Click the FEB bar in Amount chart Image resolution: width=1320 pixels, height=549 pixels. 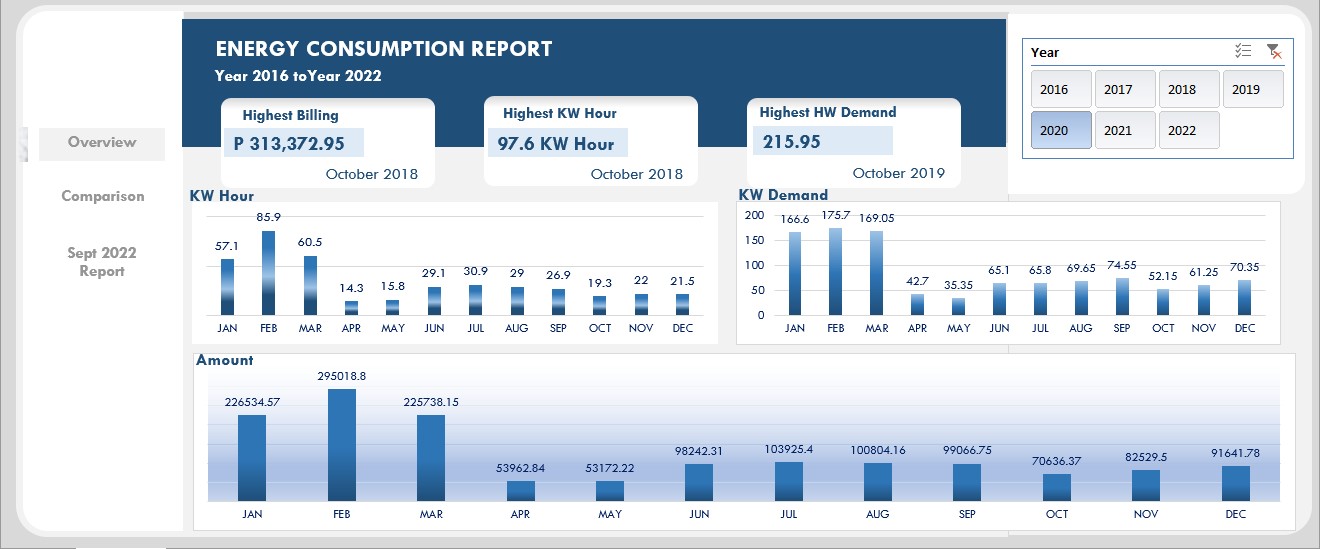(x=342, y=445)
